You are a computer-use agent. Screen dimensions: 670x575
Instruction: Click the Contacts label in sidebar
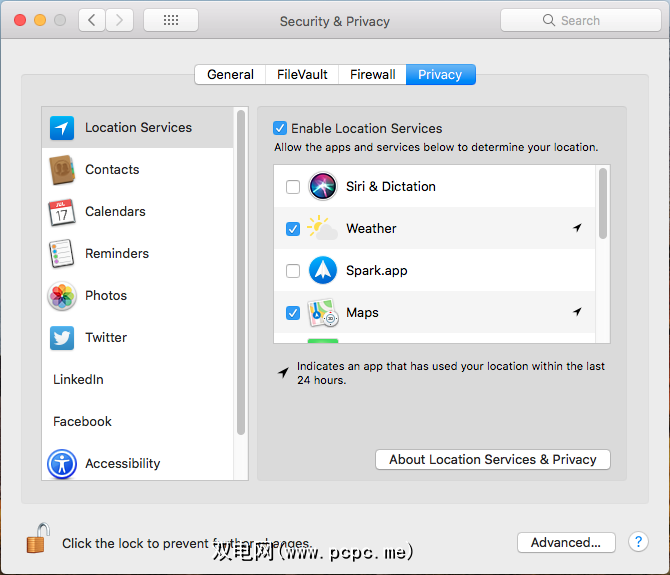112,170
